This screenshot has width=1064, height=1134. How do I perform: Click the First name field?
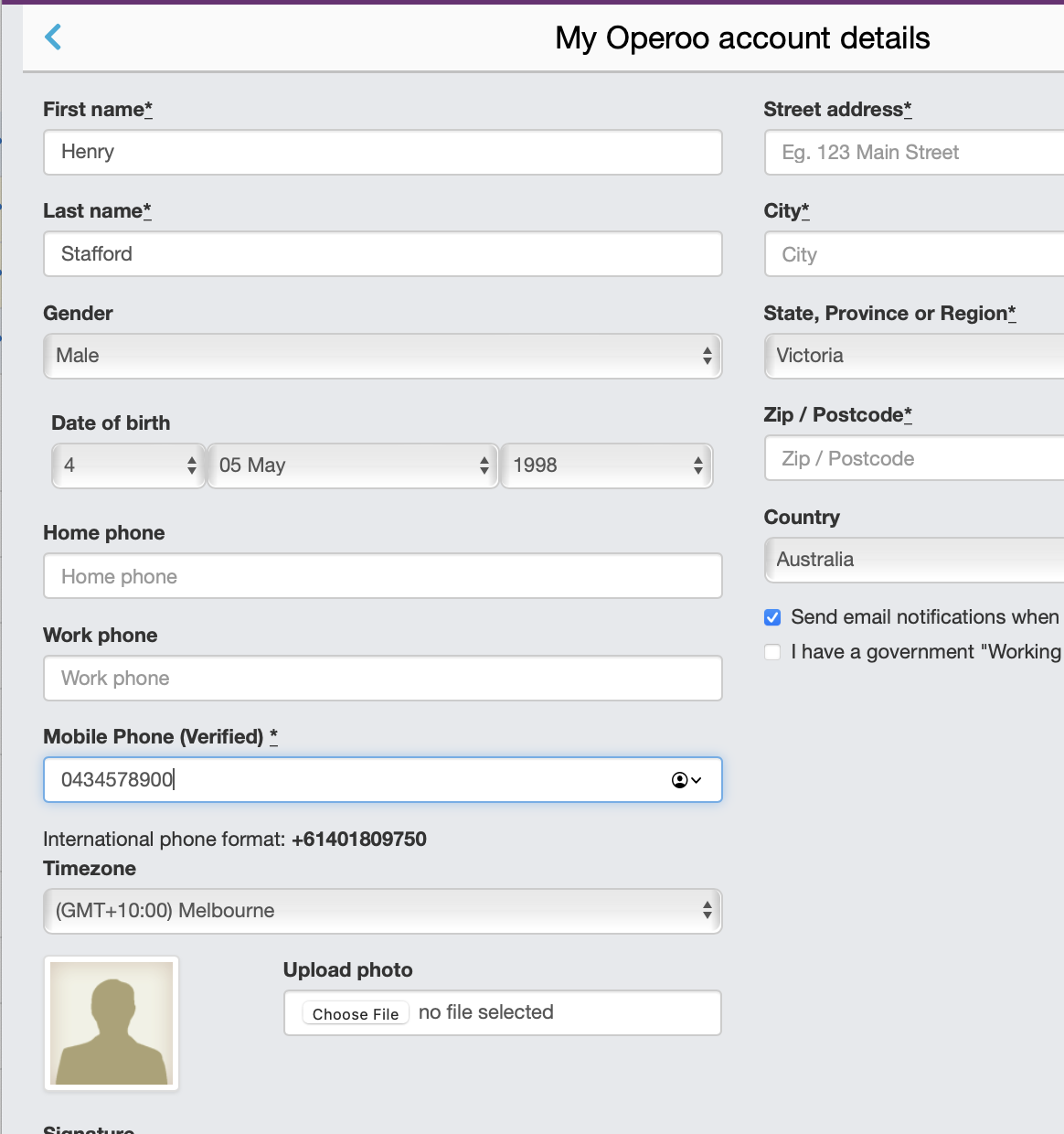[382, 152]
